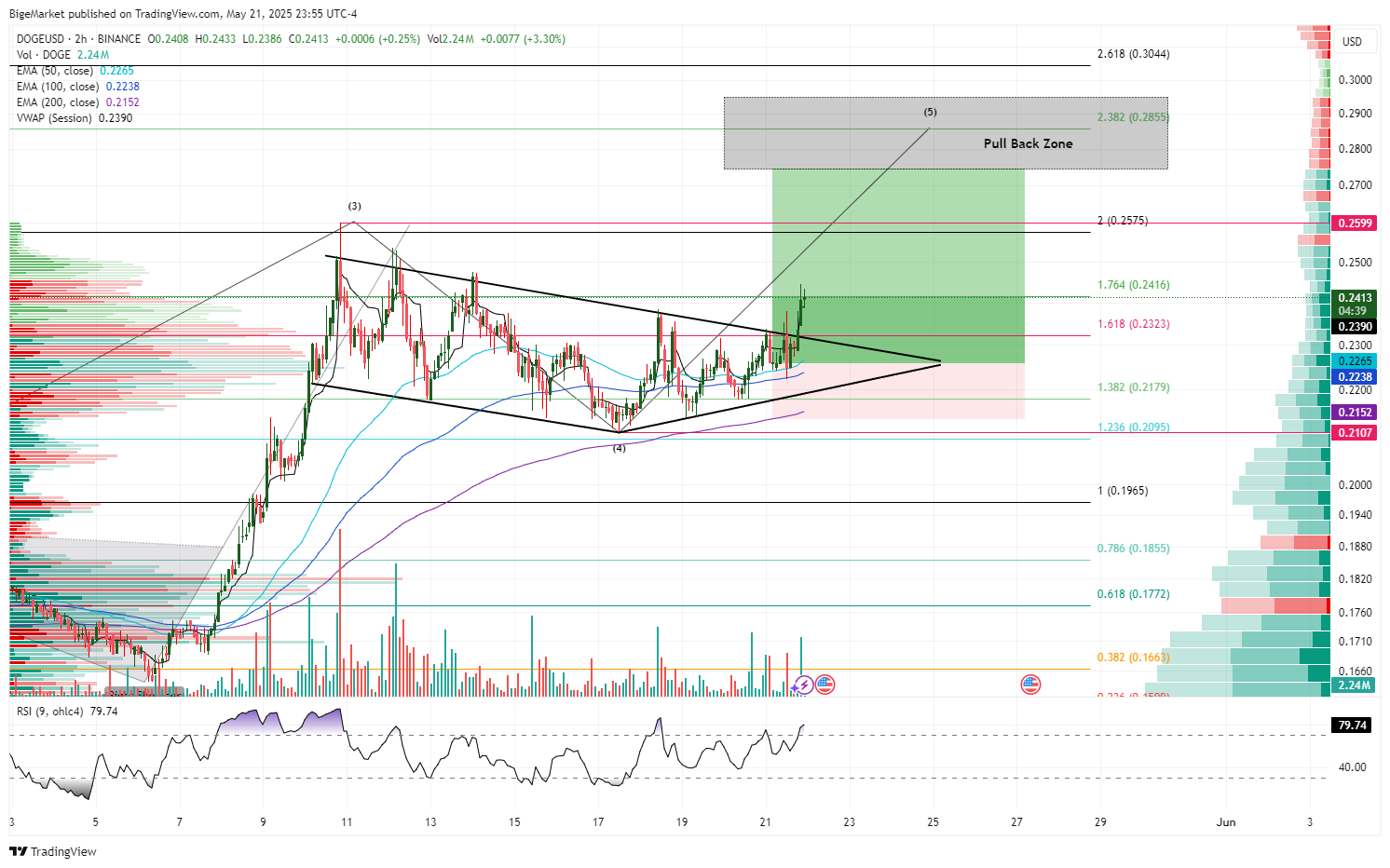Click the EMA 200 legend value 0.2152
Viewport: 1390px width, 868px height.
(123, 102)
